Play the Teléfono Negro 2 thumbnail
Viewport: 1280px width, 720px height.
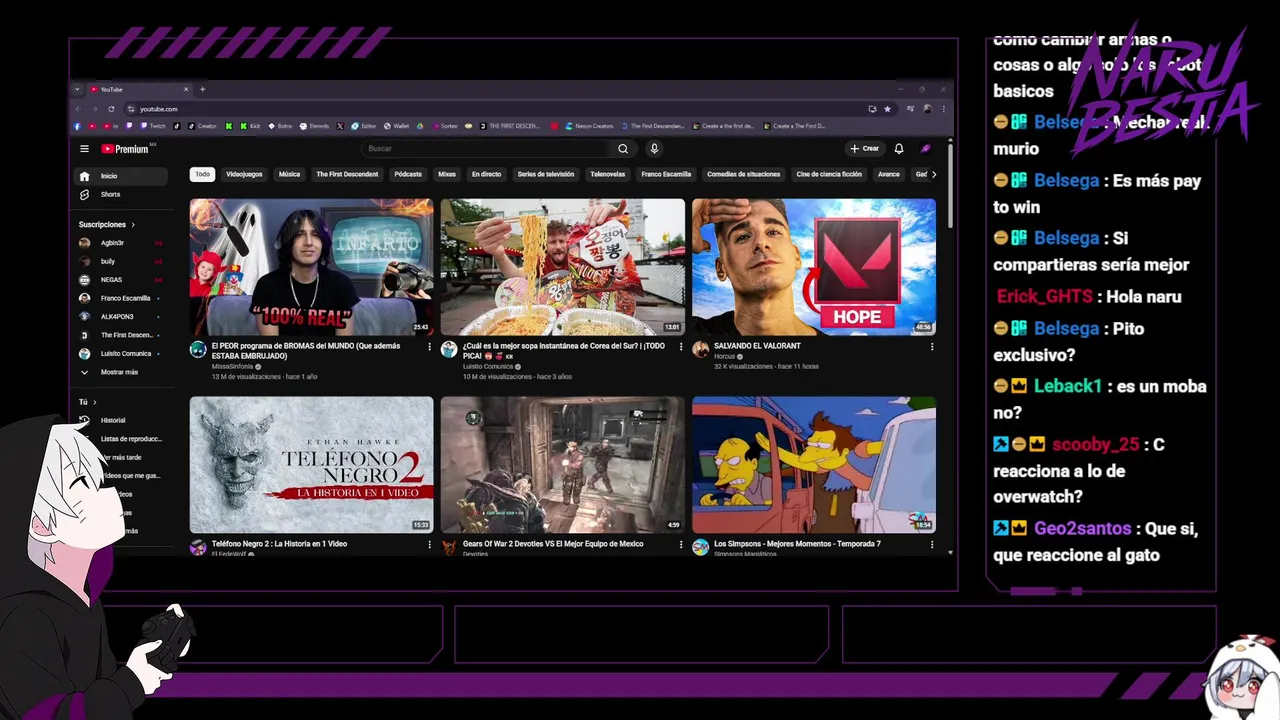(x=312, y=465)
